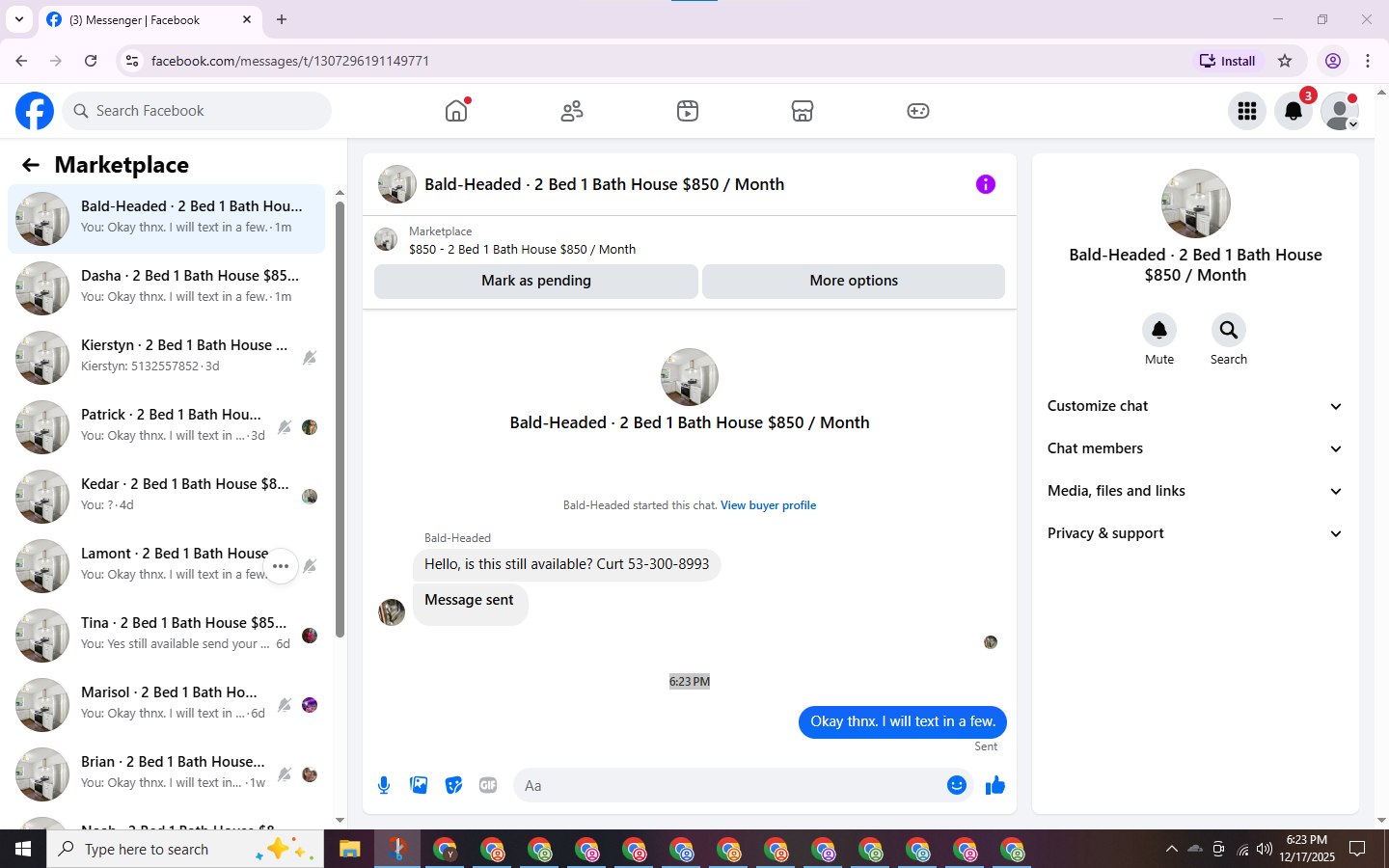Expand Customize chat section
Image resolution: width=1389 pixels, height=868 pixels.
point(1195,406)
